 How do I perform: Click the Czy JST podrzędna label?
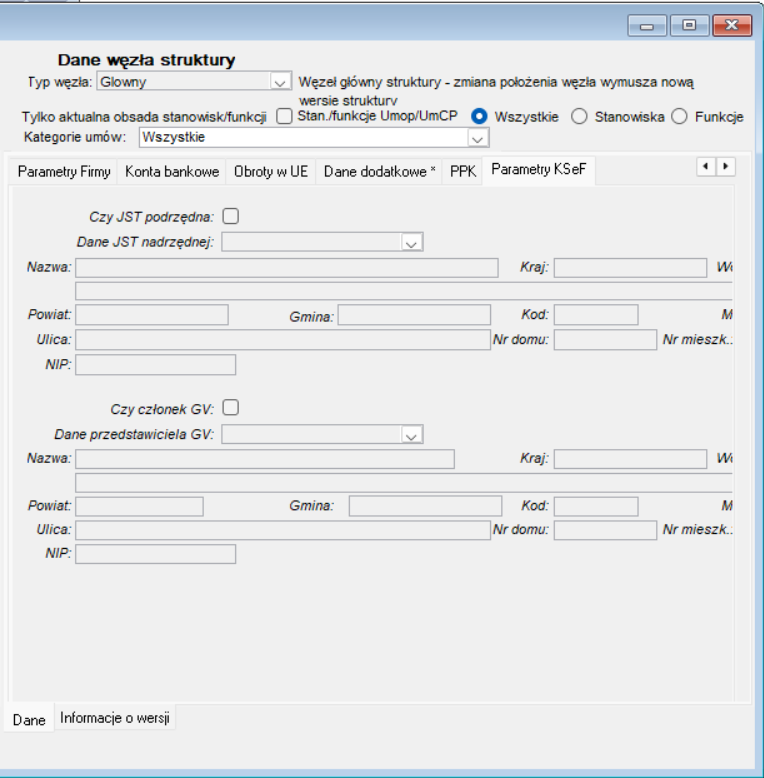tap(151, 217)
